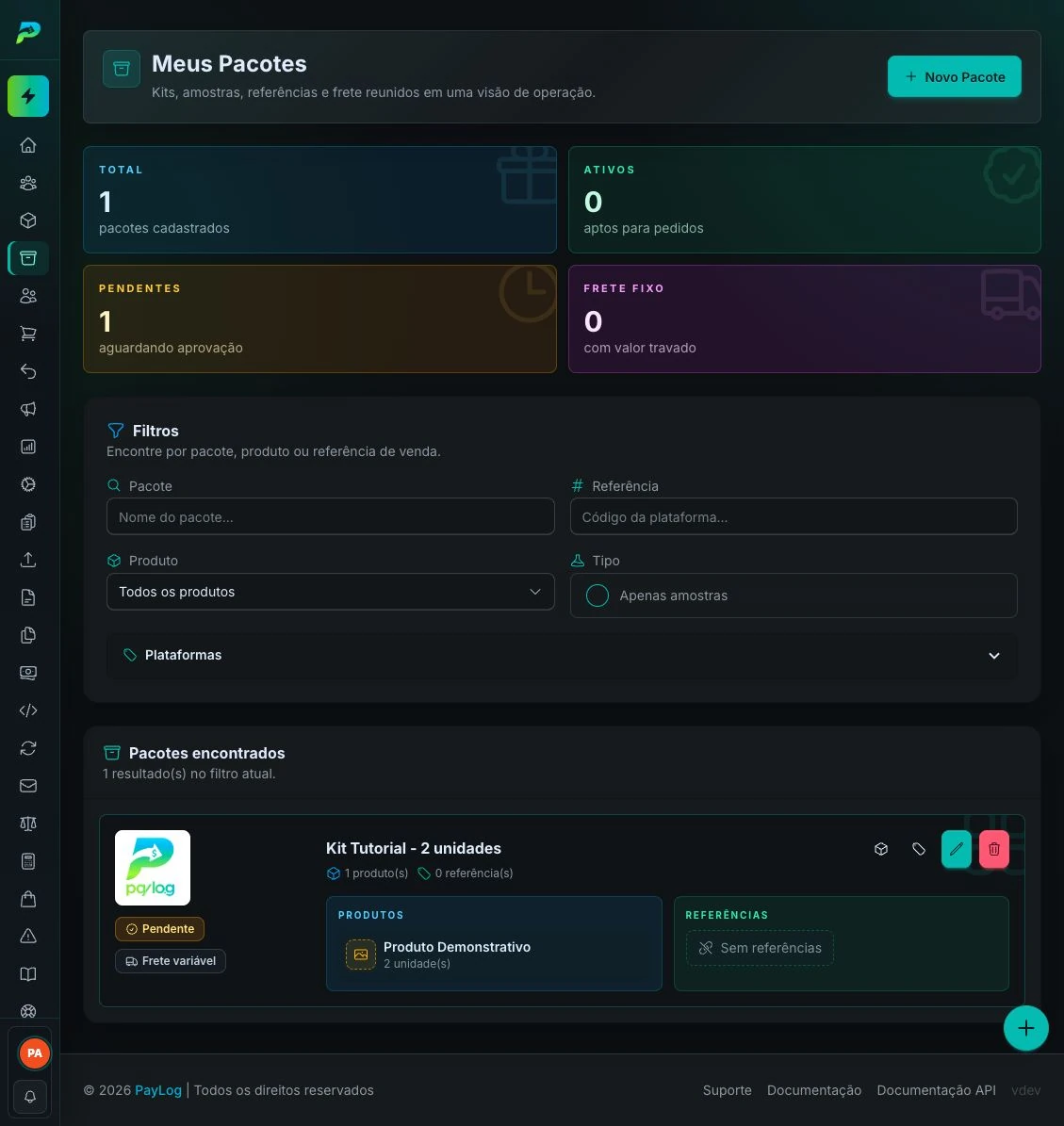Expand the Plataformas section

562,656
